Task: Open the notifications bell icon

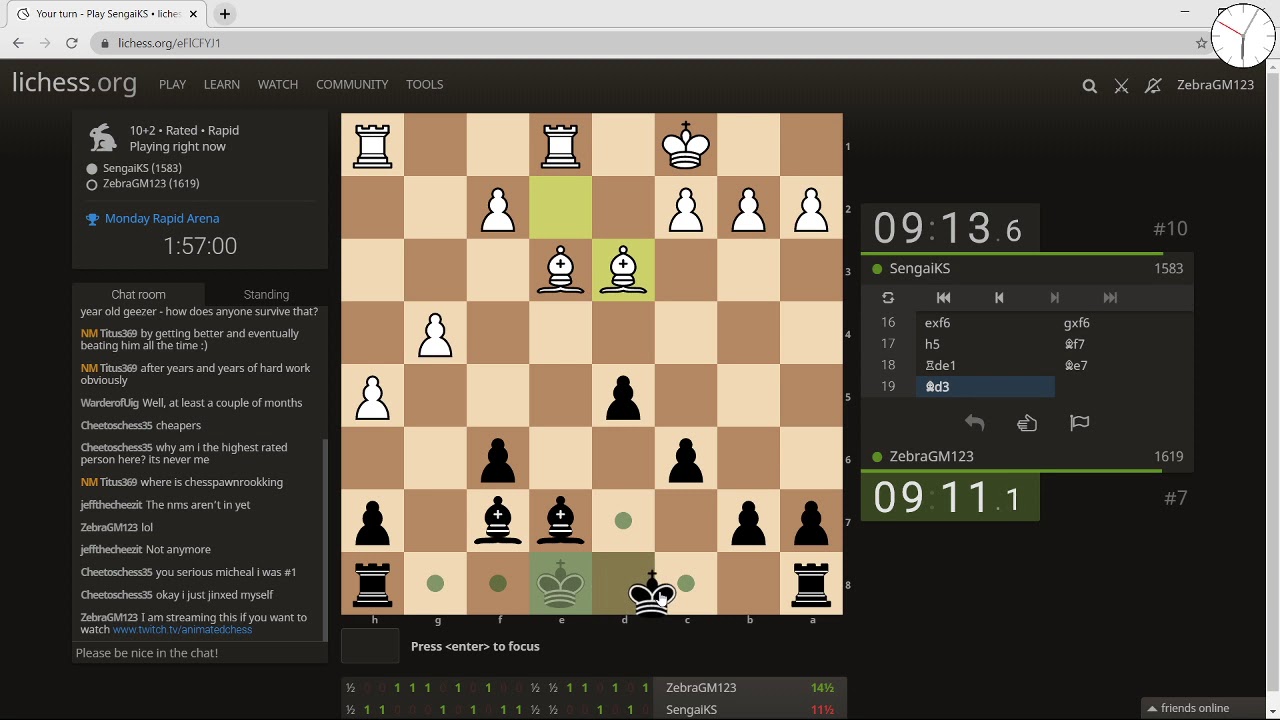Action: click(1153, 86)
